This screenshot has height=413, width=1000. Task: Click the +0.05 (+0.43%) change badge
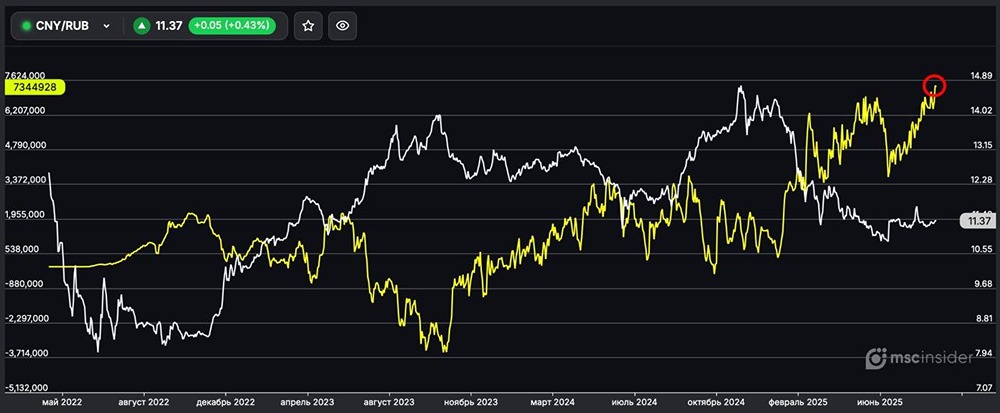tap(232, 26)
